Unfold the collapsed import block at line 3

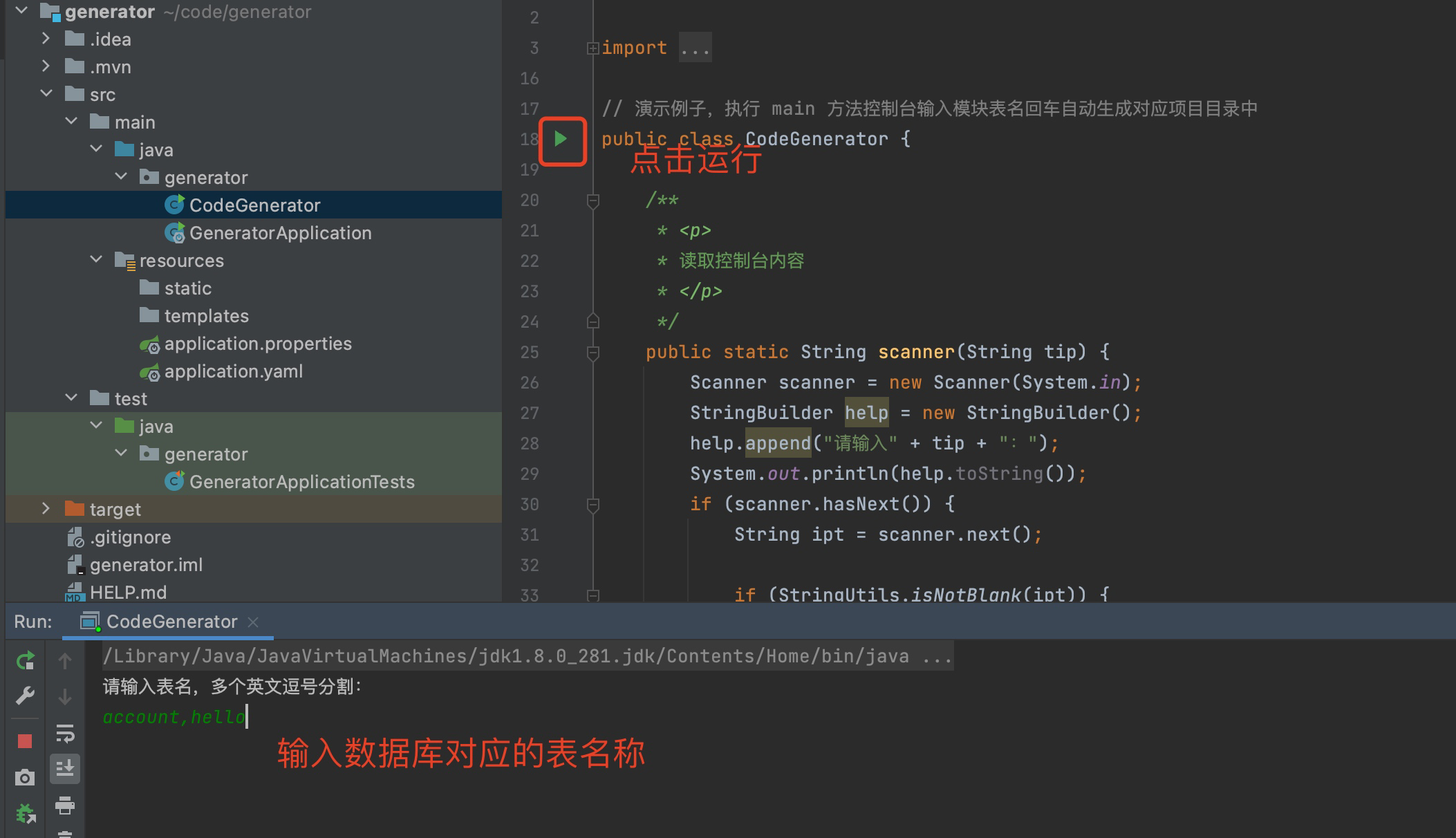592,48
